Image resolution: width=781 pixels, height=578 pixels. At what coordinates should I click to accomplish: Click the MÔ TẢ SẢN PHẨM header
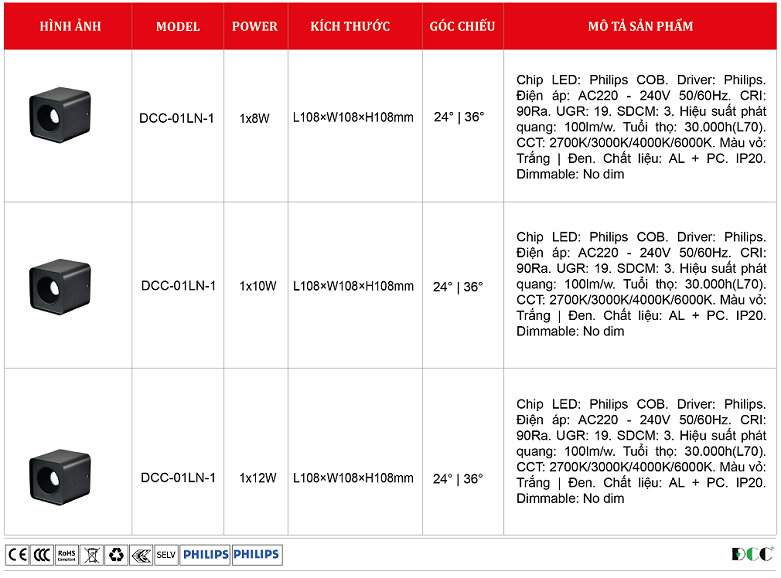(x=640, y=26)
